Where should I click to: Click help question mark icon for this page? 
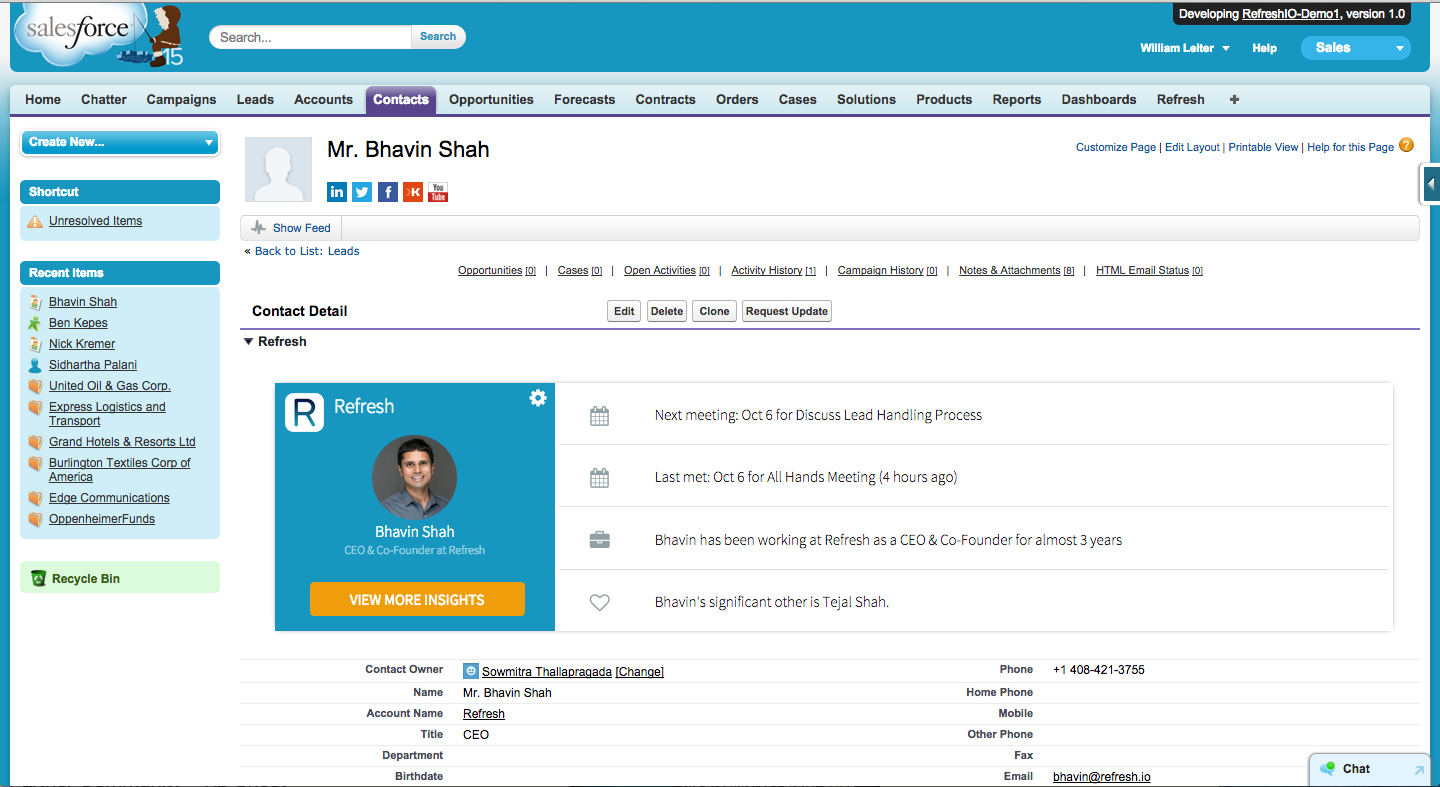(x=1406, y=145)
